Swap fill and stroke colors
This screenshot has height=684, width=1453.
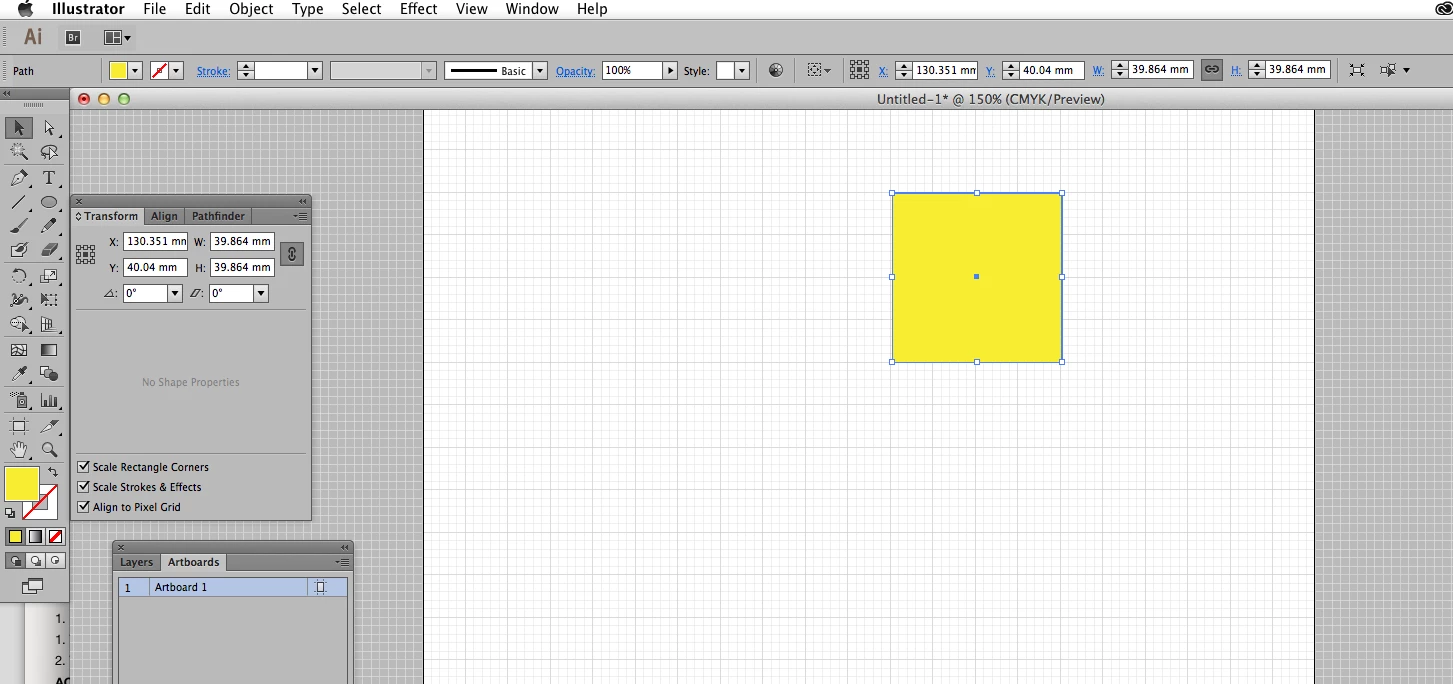coord(53,471)
